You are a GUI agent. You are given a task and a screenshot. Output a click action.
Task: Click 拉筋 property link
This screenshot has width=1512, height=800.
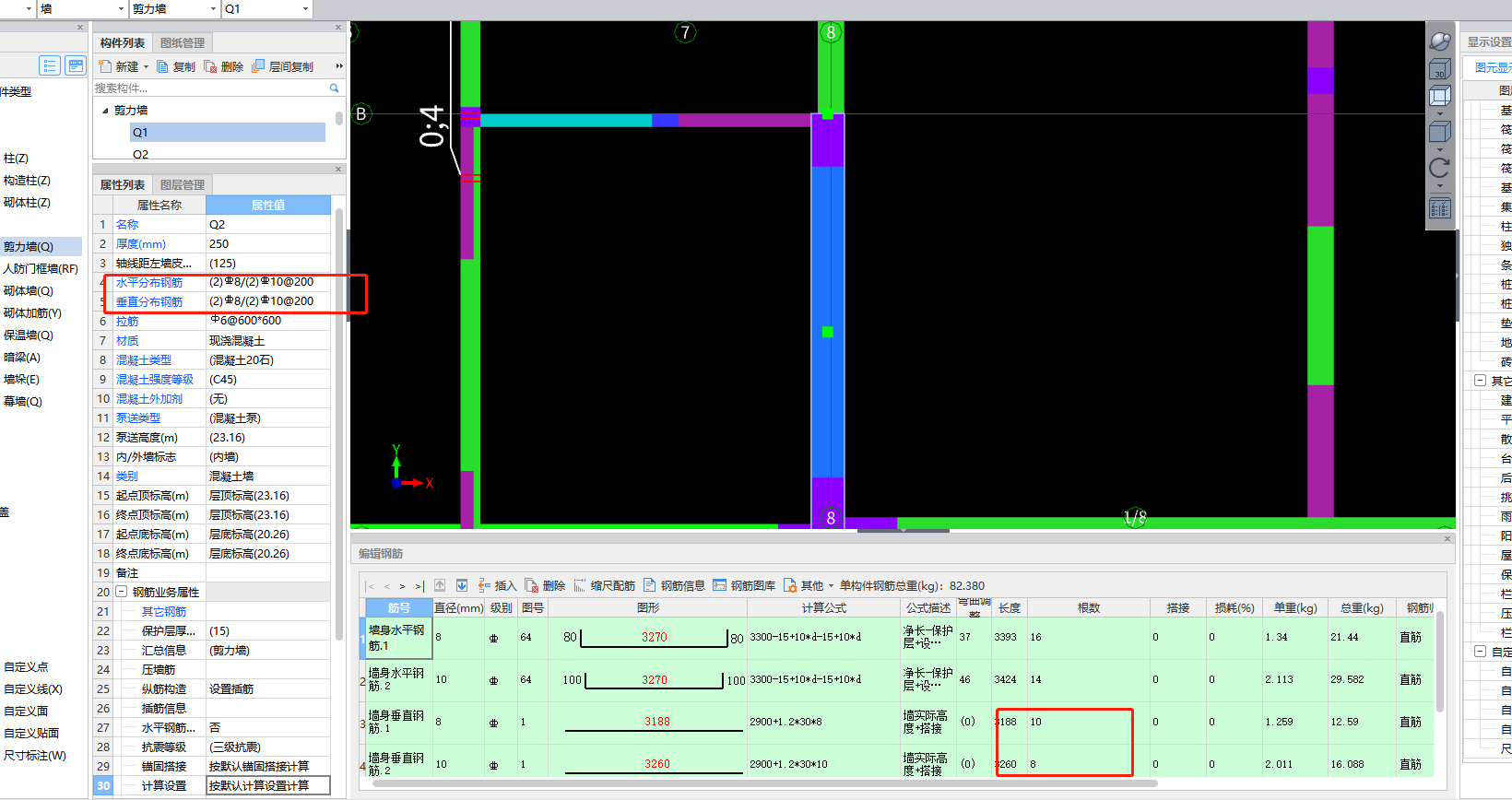coord(127,322)
